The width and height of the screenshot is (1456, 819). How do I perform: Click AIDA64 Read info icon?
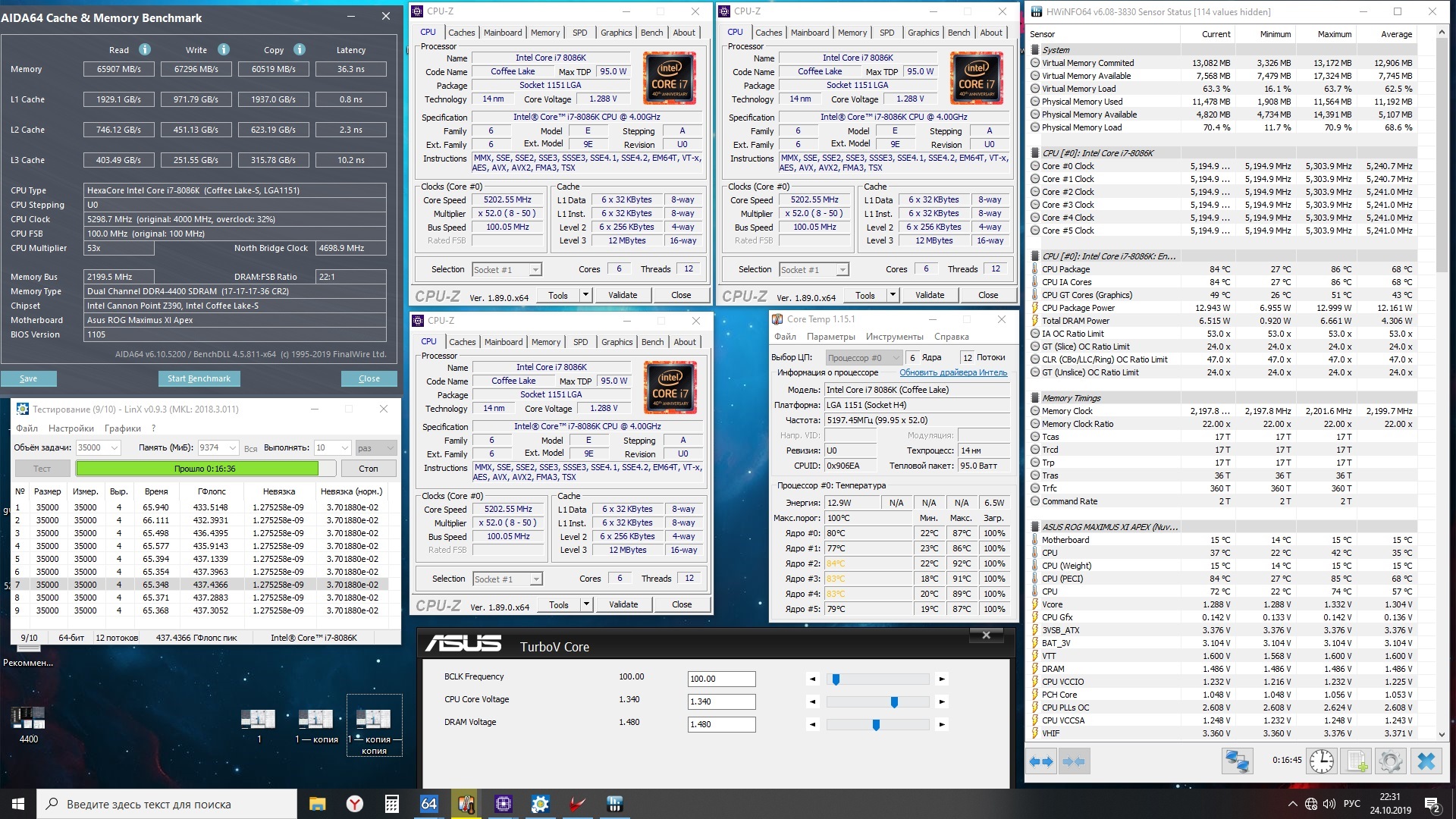pyautogui.click(x=145, y=49)
